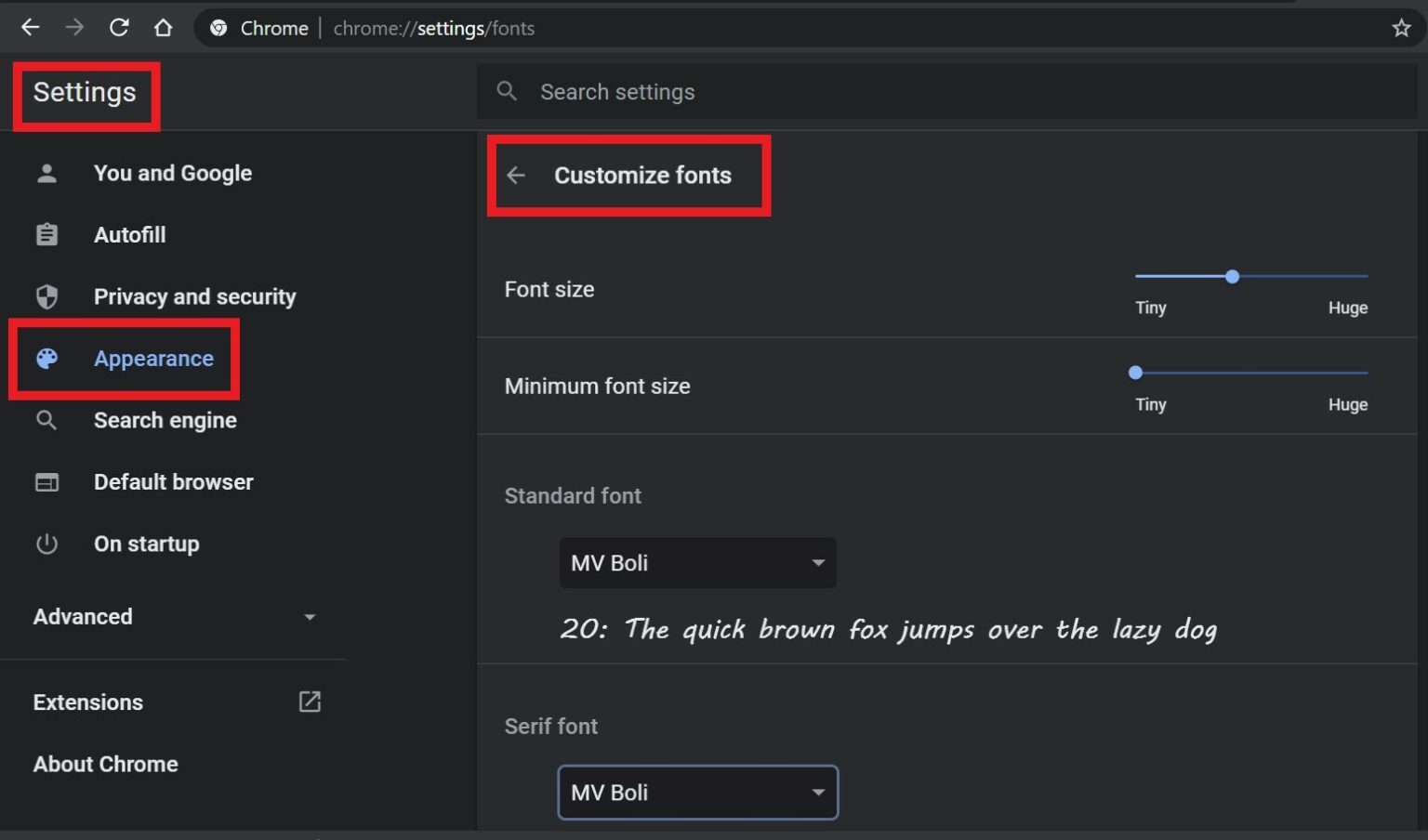This screenshot has width=1428, height=840.
Task: Go to homepage using the home icon
Action: pos(164,27)
